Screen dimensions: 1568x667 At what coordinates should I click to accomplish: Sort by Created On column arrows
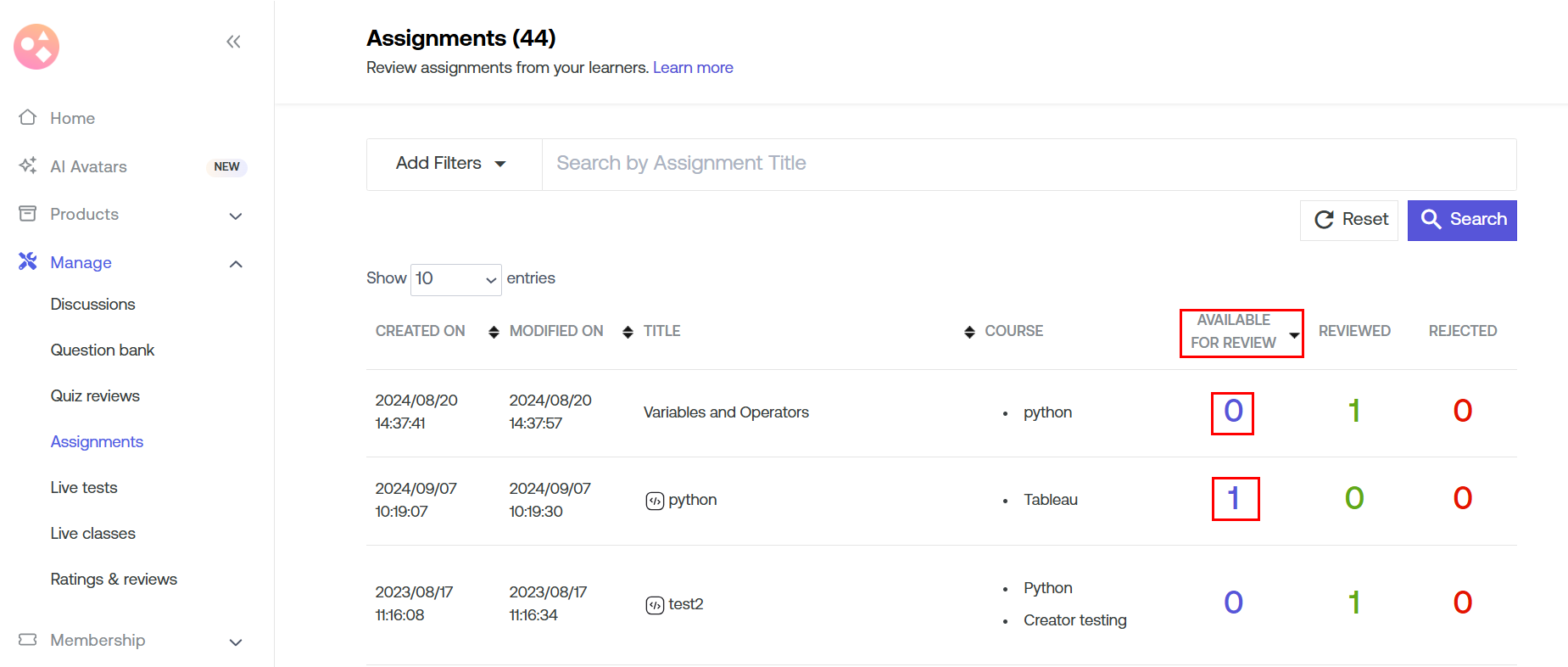point(494,332)
